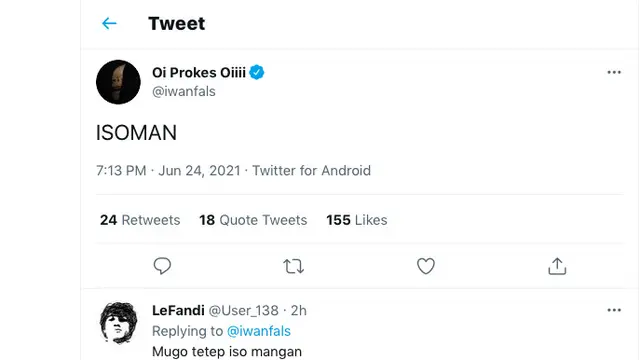Click the 7:13 PM Jun 24, 2021 timestamp
Screen dimensions: 640x360
pyautogui.click(x=168, y=171)
